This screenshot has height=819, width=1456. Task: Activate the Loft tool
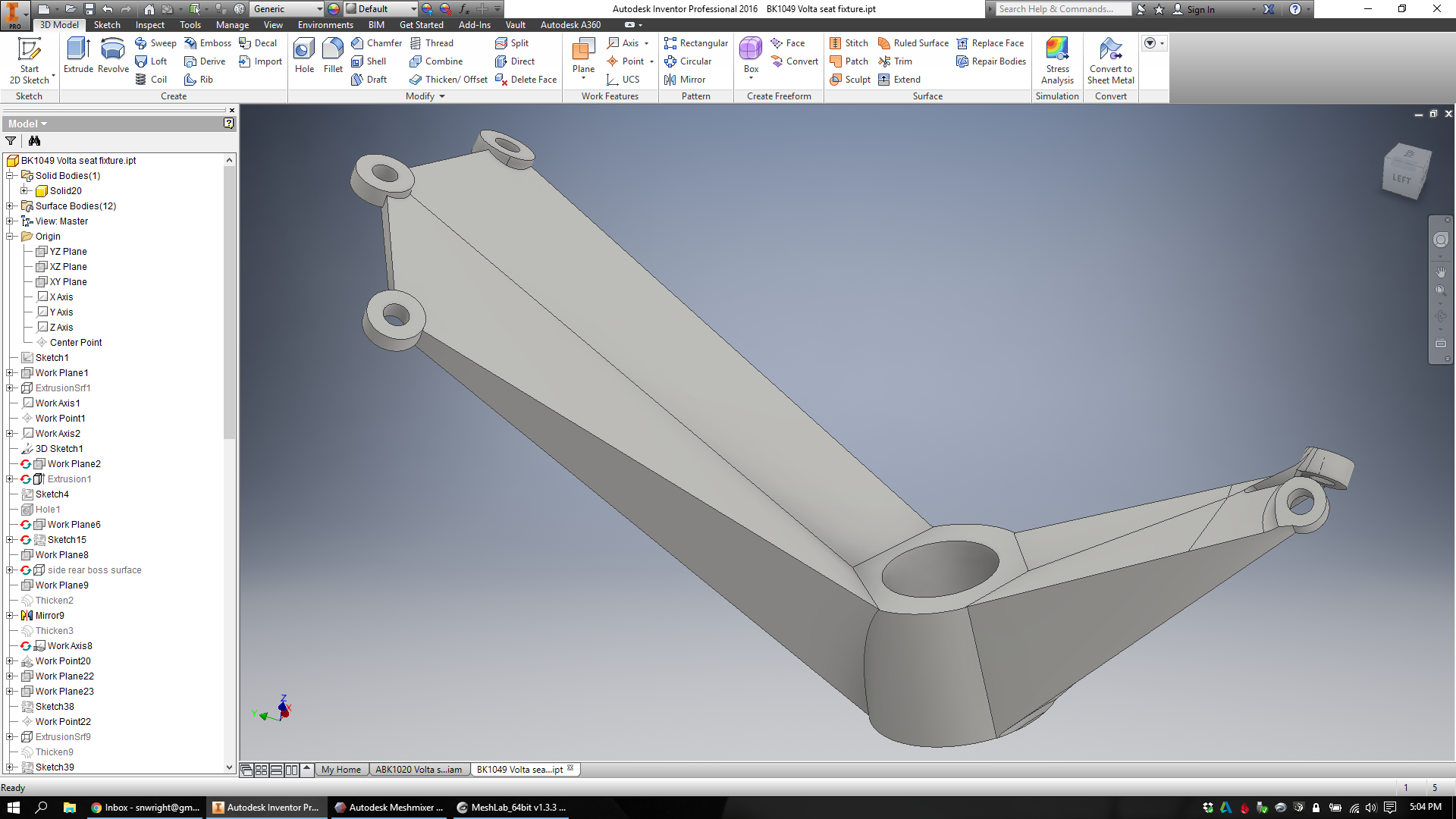(x=151, y=61)
